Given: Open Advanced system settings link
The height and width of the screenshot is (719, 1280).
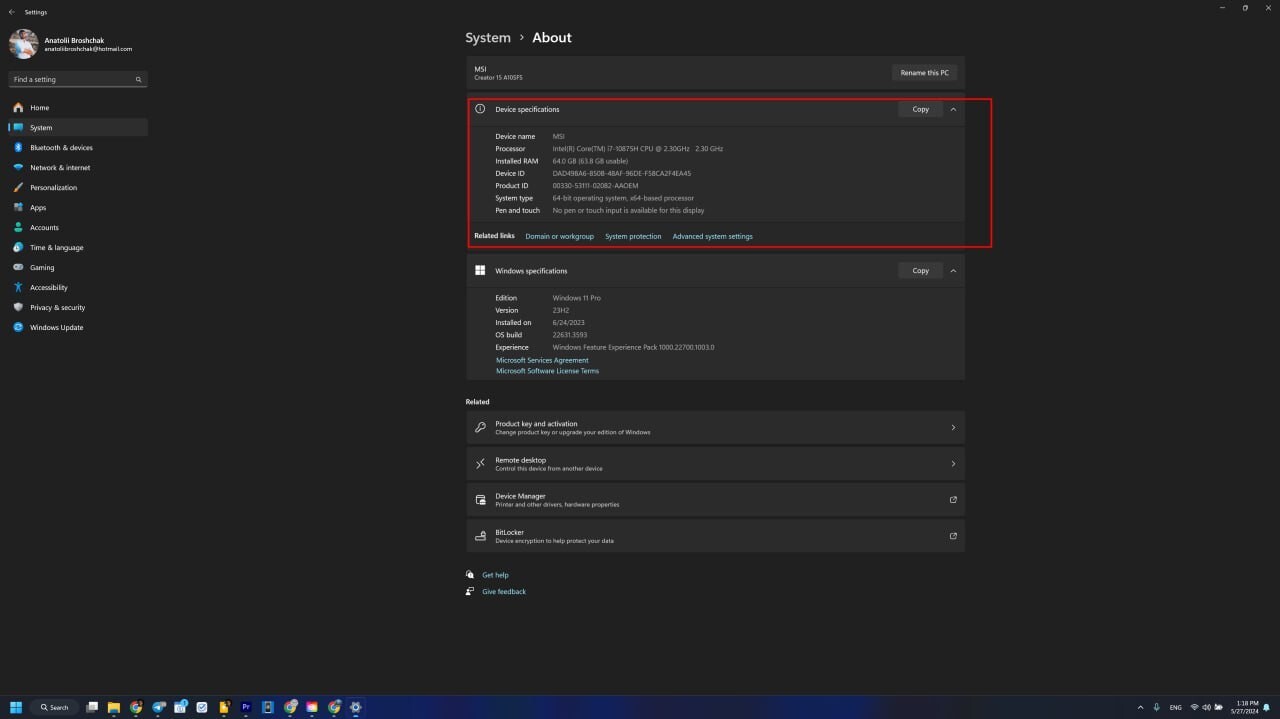Looking at the screenshot, I should pyautogui.click(x=712, y=236).
